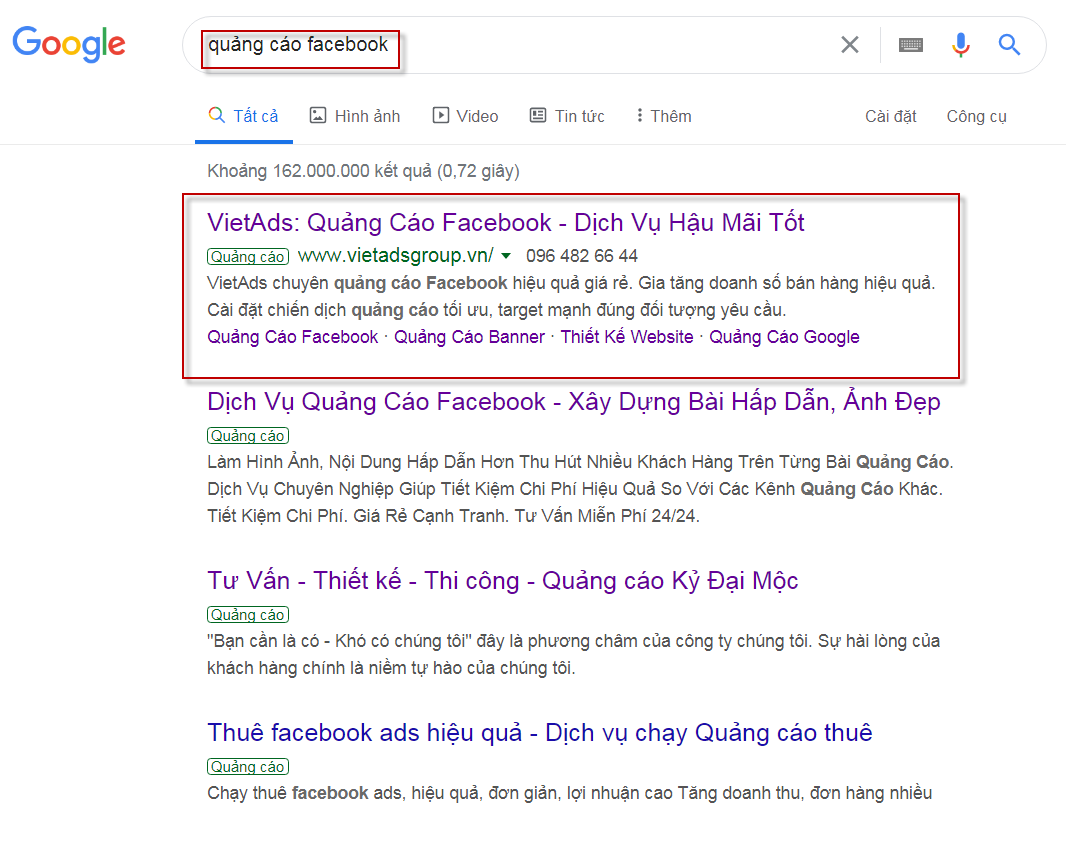Open the Quảng Cáo Banner sitelink
This screenshot has height=842, width=1066.
(469, 336)
